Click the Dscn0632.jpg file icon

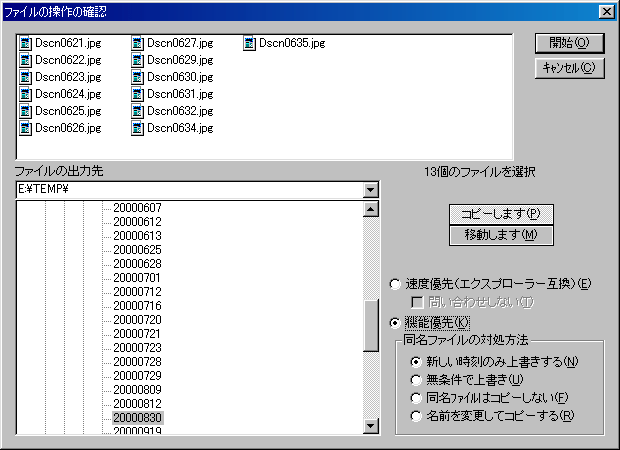(137, 111)
